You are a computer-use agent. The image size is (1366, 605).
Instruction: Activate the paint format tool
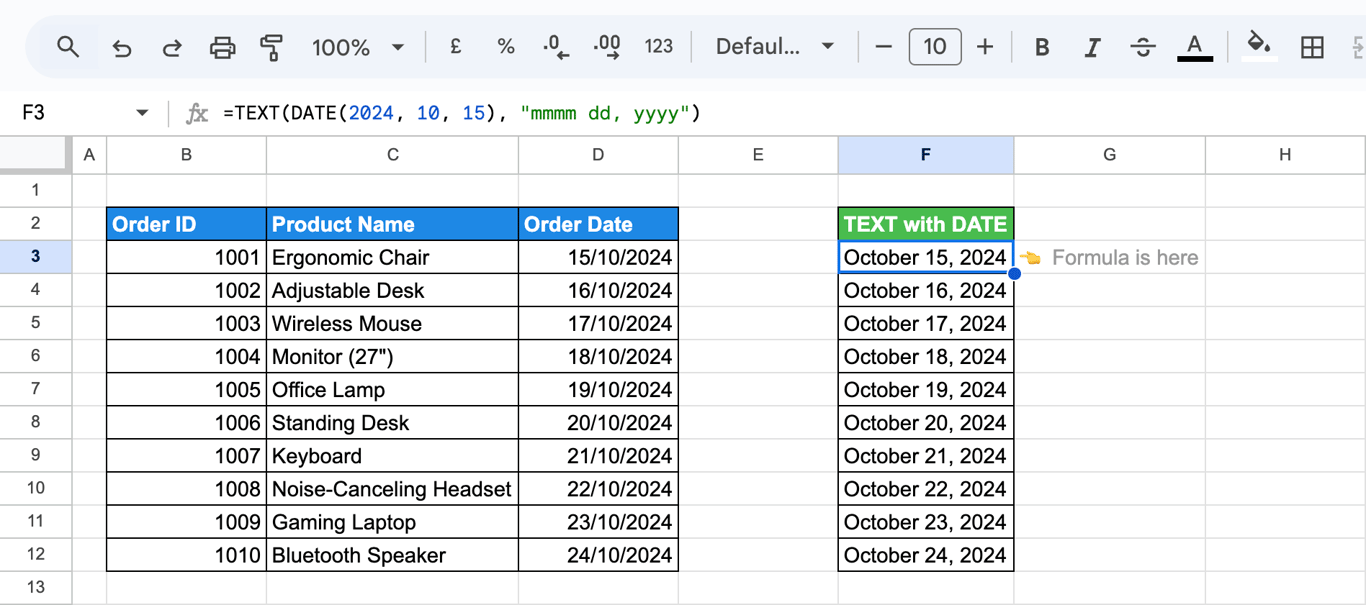[271, 47]
